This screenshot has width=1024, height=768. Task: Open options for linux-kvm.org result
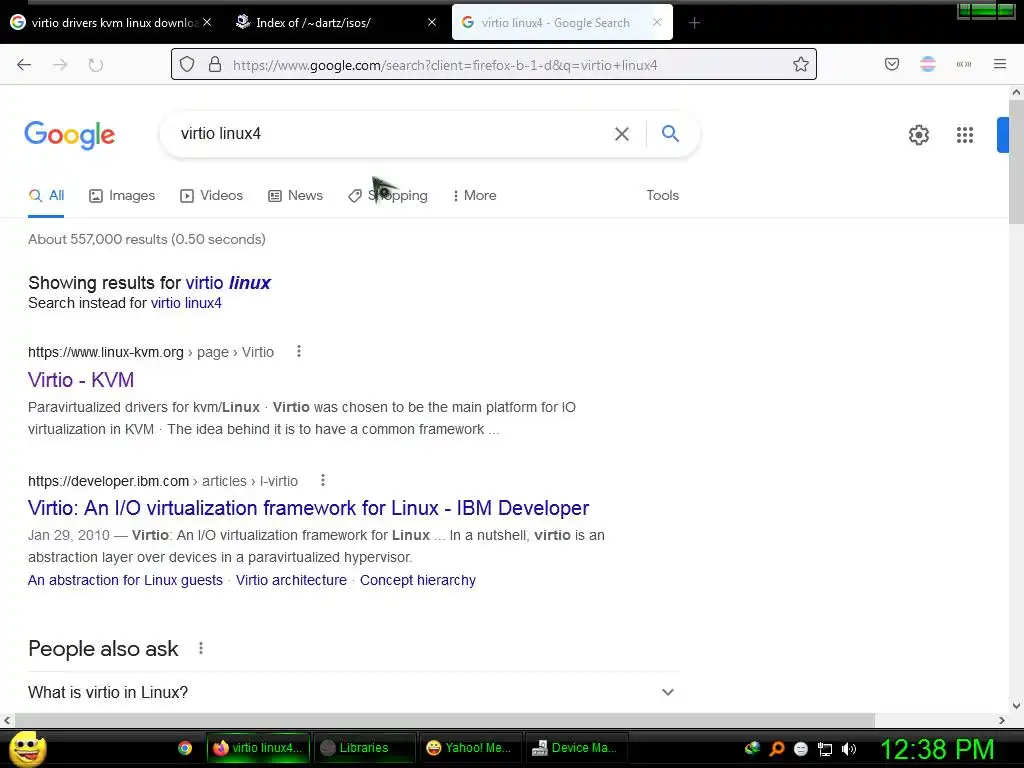click(299, 351)
